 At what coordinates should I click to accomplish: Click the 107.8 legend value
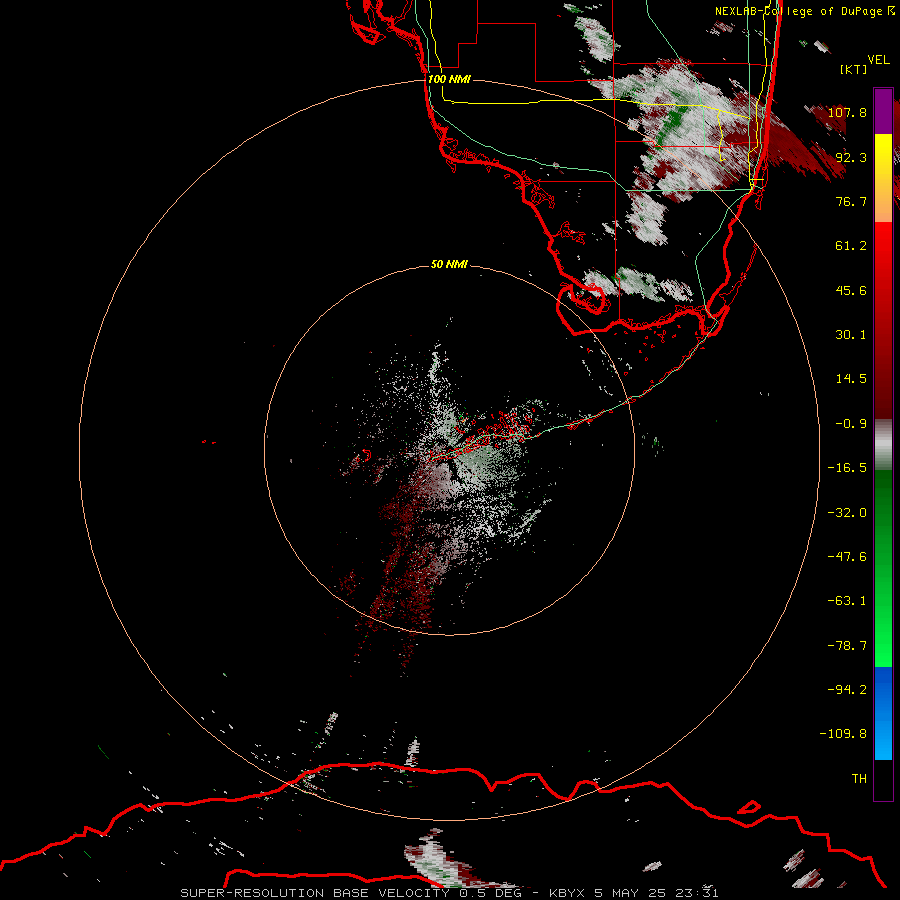click(847, 112)
